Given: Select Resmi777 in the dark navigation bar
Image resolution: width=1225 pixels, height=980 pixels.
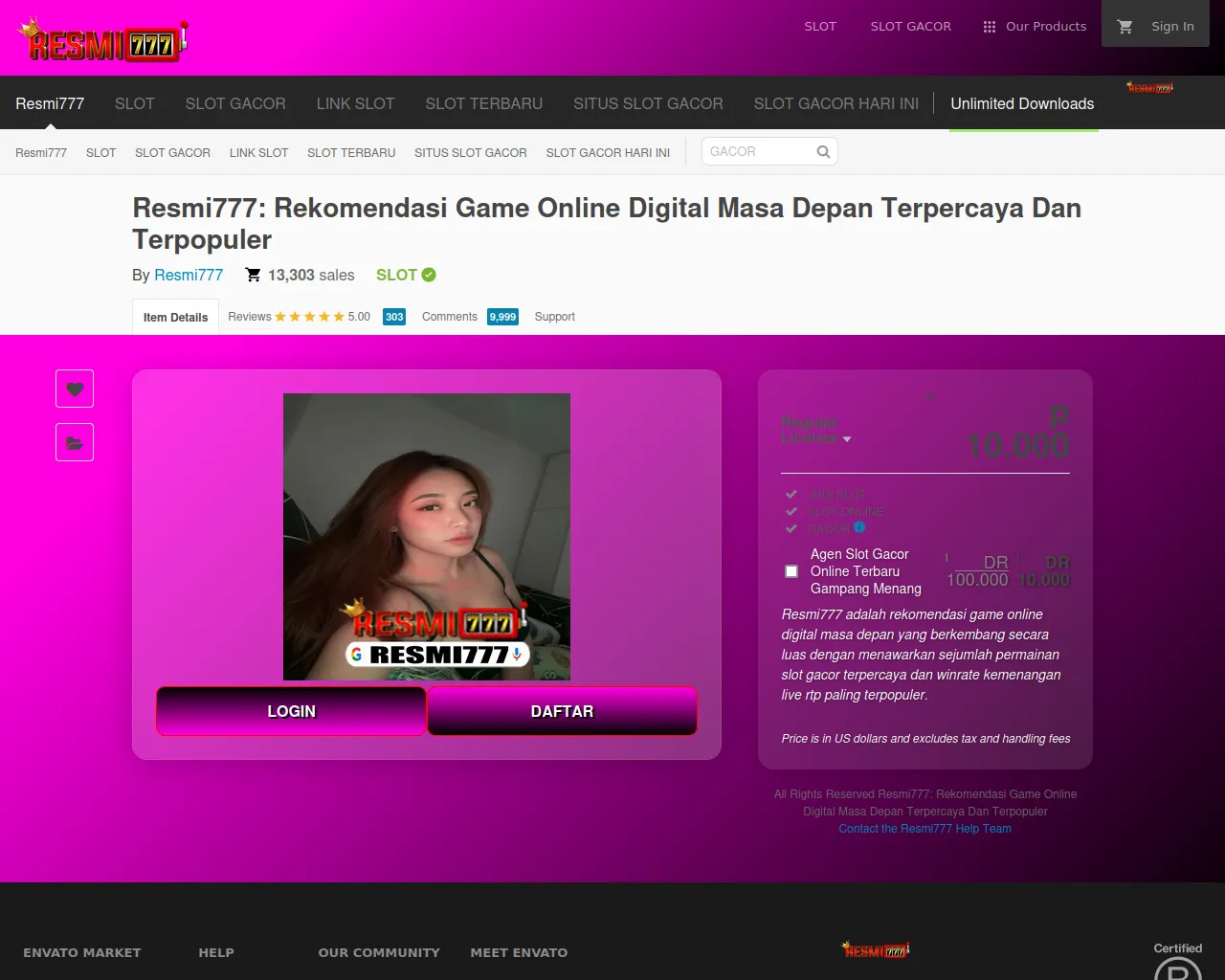Looking at the screenshot, I should coord(50,103).
